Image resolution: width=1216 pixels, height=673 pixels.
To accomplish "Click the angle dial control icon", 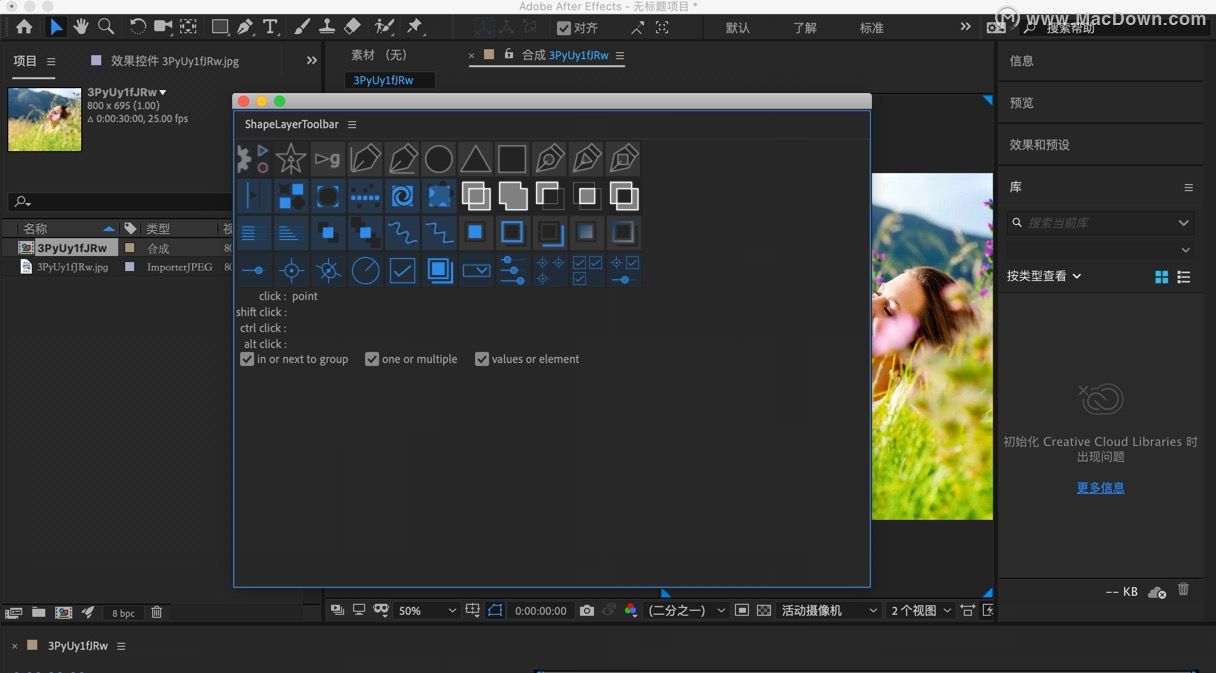I will [365, 270].
